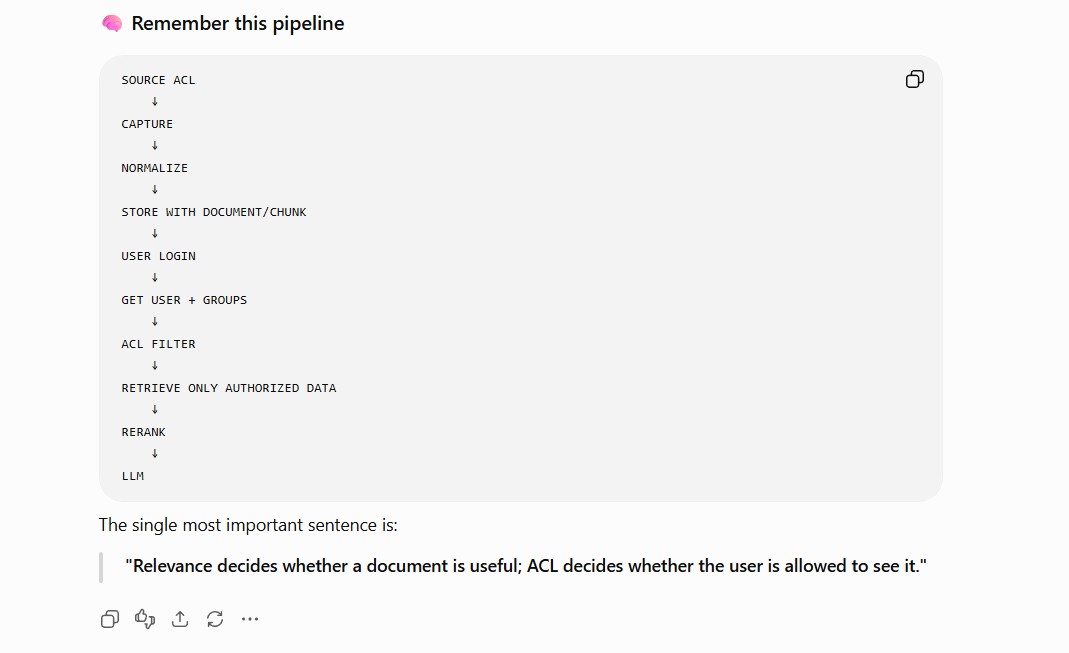The image size is (1069, 653).
Task: Click the USER LOGIN step
Action: 158,256
